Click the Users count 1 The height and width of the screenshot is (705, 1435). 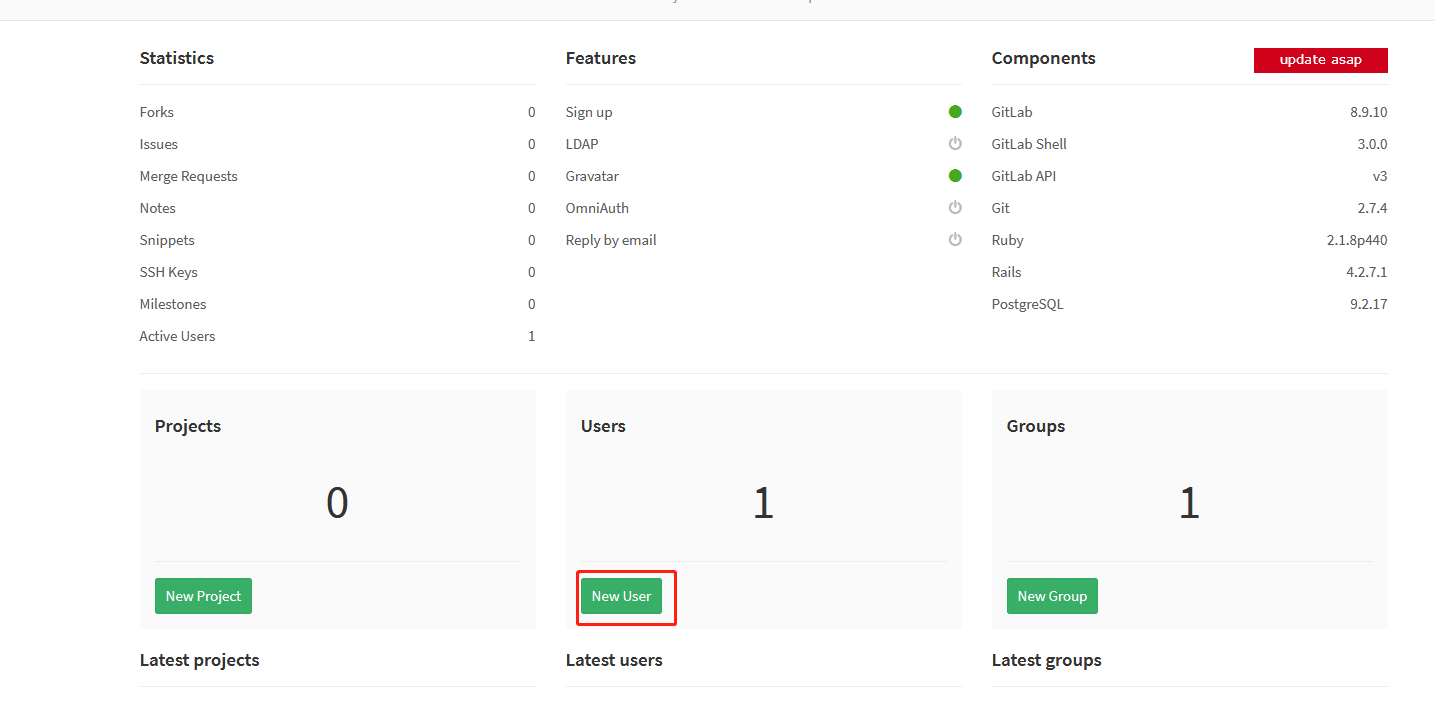pos(763,503)
